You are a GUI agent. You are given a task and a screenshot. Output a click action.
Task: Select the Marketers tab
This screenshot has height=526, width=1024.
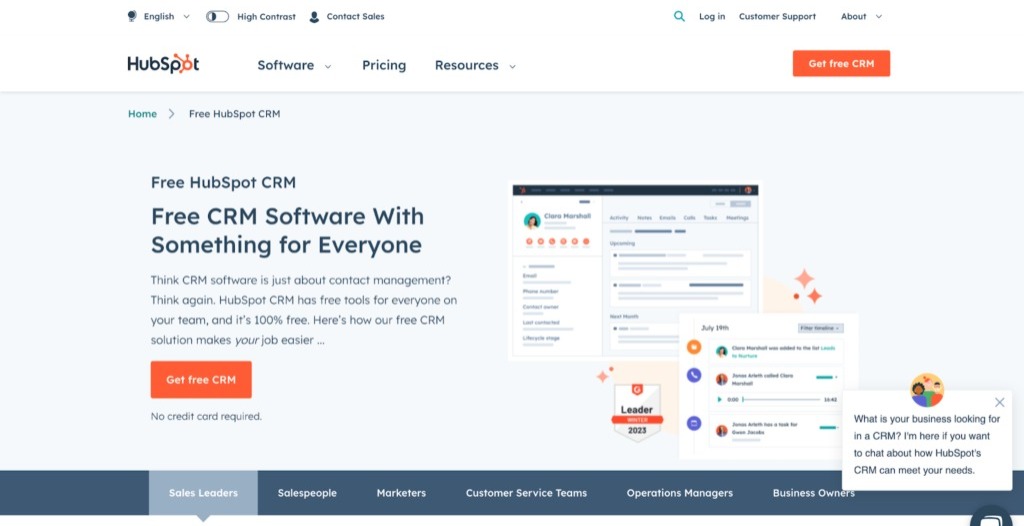click(401, 493)
